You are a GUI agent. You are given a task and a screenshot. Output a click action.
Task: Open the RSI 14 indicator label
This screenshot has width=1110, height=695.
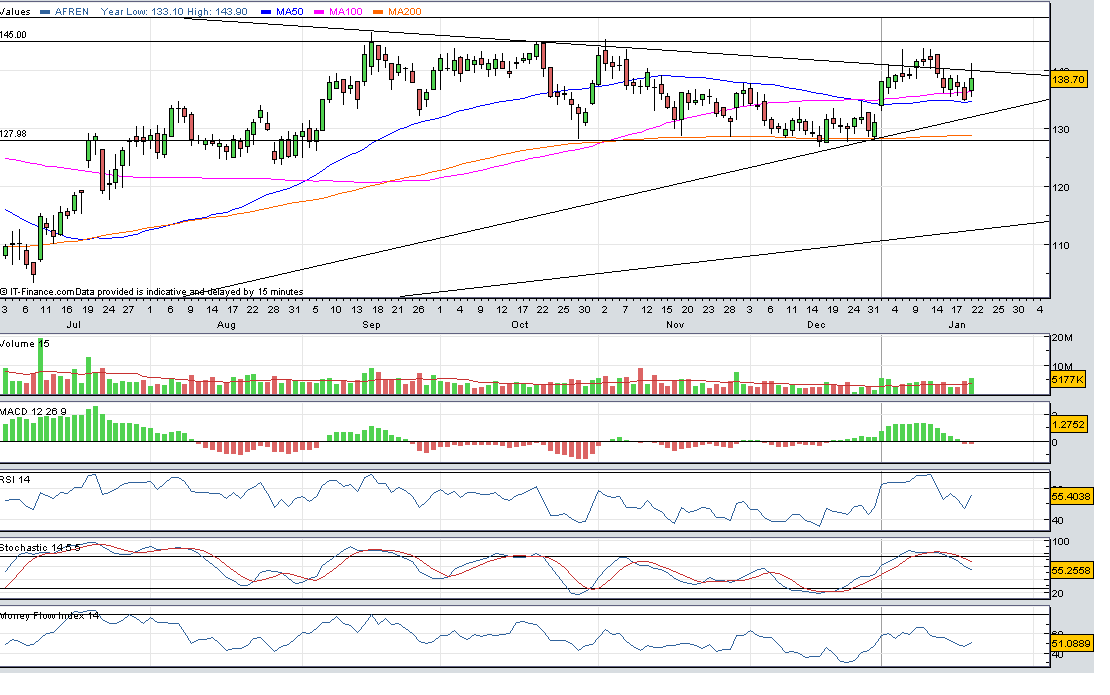(17, 479)
